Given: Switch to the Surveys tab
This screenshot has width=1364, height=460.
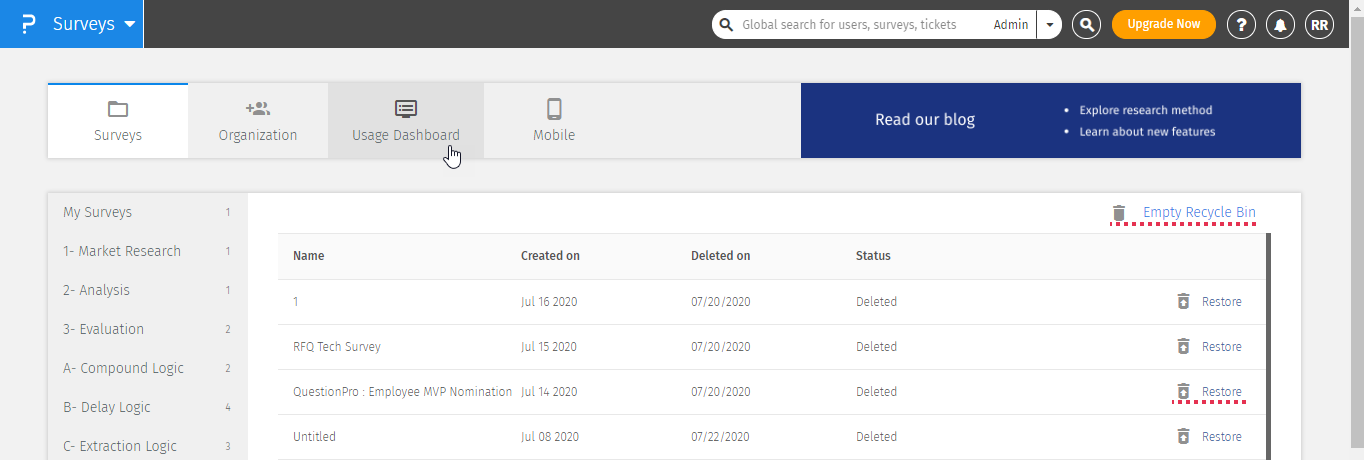Looking at the screenshot, I should click(x=118, y=121).
